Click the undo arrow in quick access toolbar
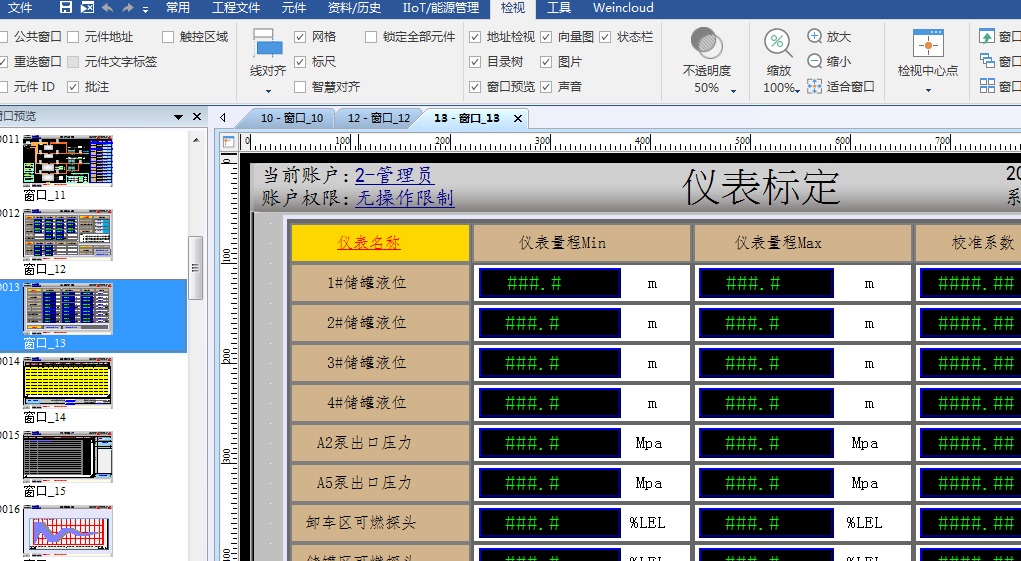 107,8
